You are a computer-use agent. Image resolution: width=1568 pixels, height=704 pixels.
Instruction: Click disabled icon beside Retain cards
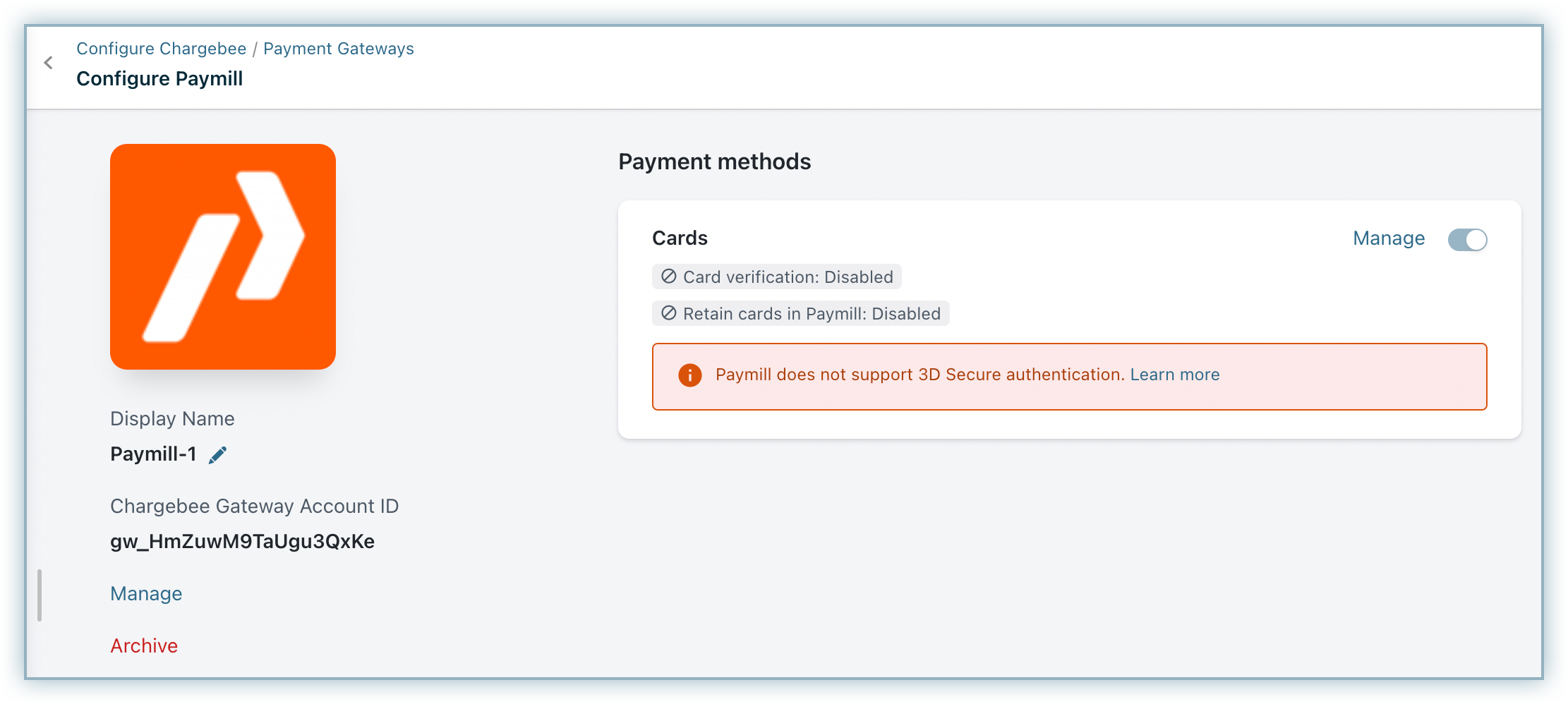pos(668,313)
